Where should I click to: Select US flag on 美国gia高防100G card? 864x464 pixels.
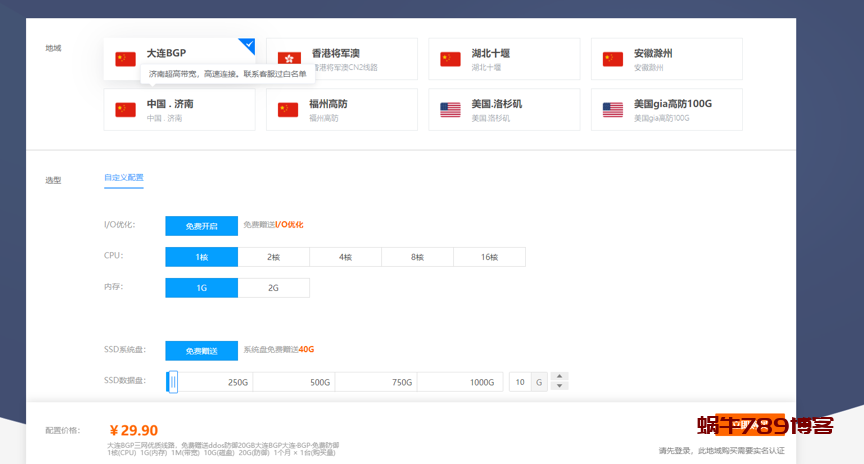613,109
